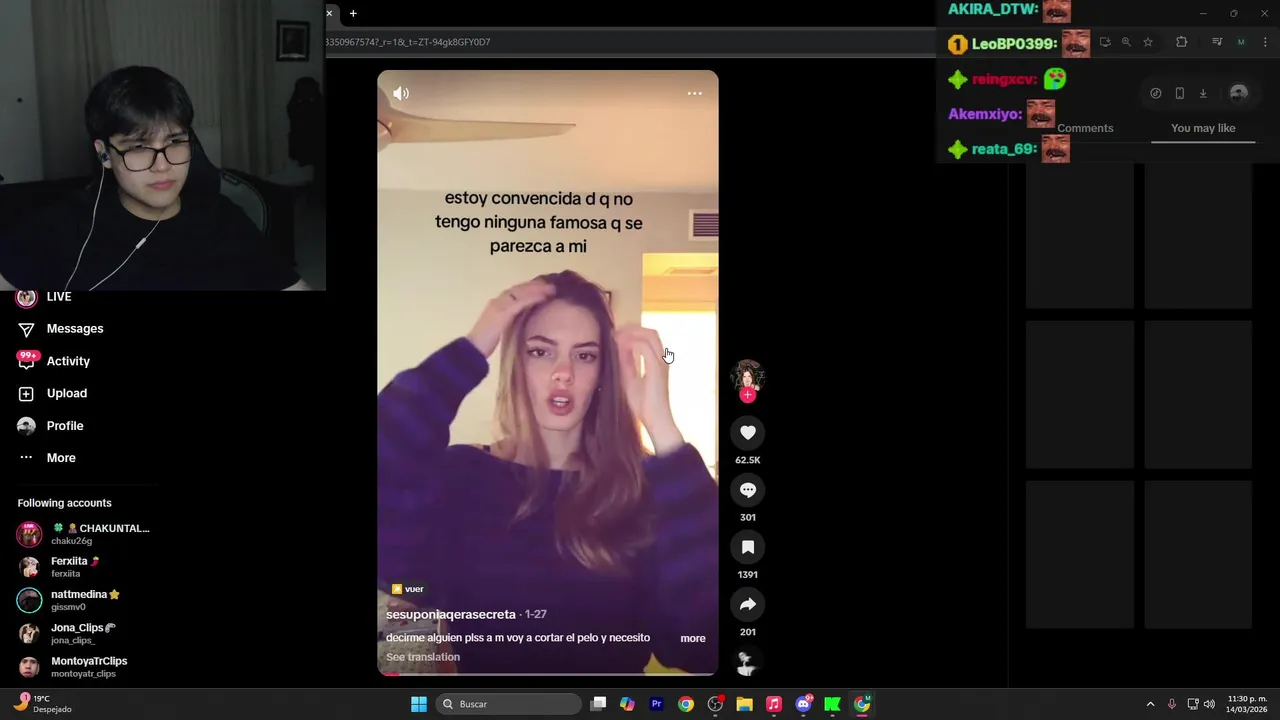Save the video with the bookmark icon
1280x720 pixels.
point(747,547)
